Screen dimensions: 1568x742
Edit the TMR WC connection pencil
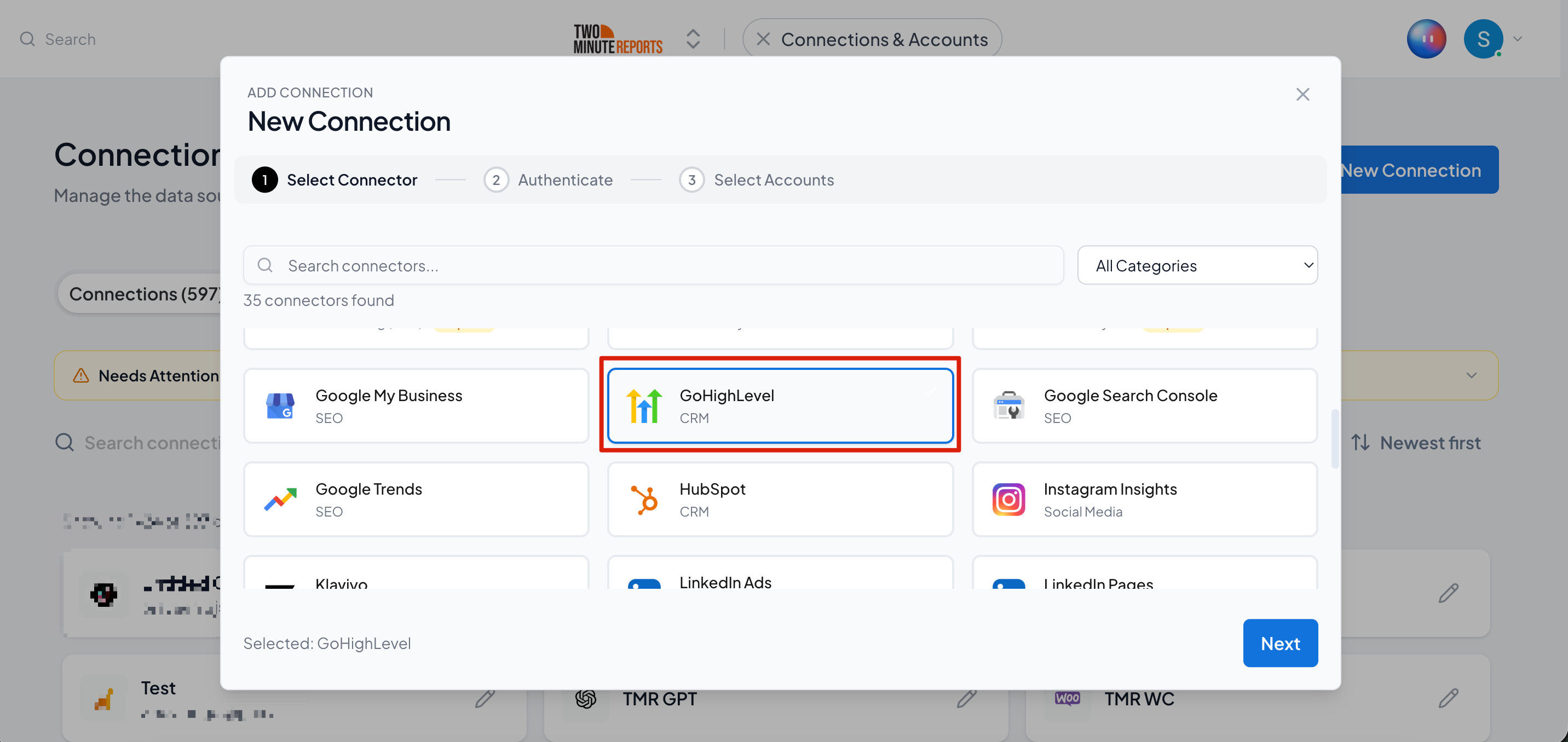[1449, 698]
